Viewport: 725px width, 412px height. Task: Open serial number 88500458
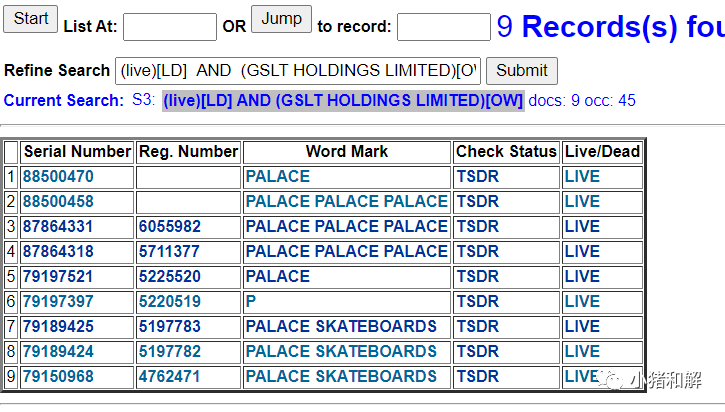pos(58,202)
